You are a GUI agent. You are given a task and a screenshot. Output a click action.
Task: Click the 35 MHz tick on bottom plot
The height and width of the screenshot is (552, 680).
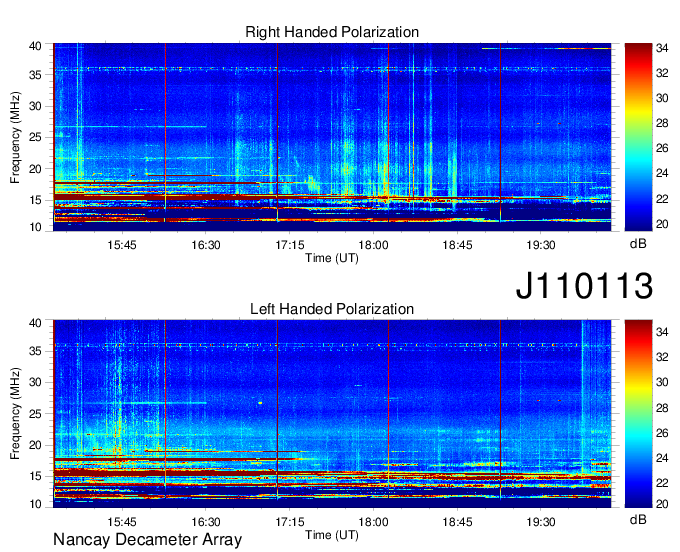click(x=35, y=351)
